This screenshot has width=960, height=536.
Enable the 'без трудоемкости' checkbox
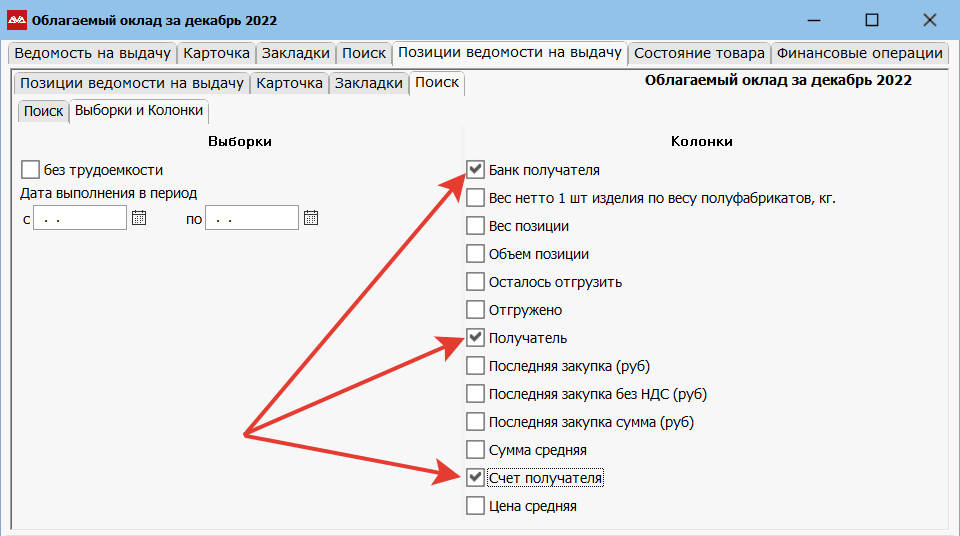tap(30, 170)
